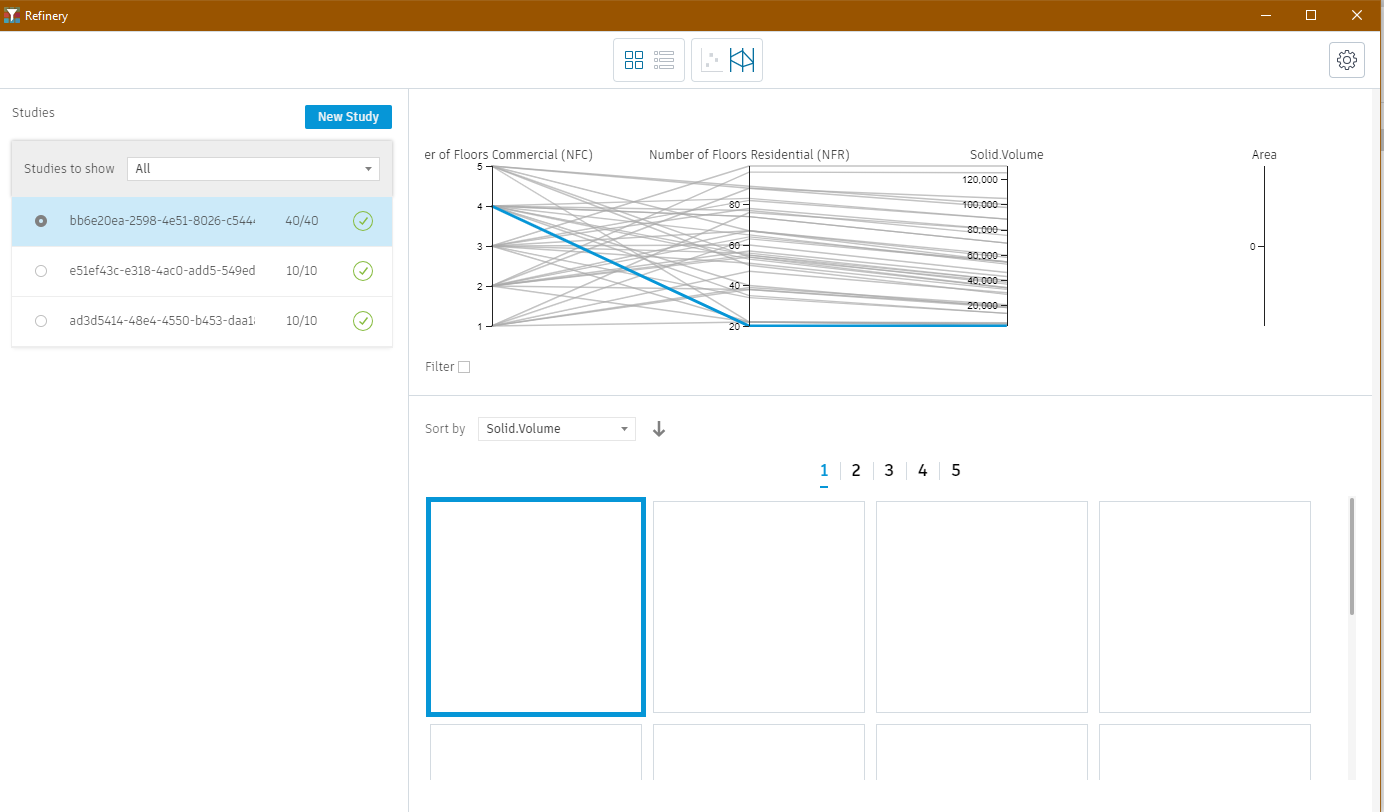Click the 40/40 count on the first study

(302, 221)
